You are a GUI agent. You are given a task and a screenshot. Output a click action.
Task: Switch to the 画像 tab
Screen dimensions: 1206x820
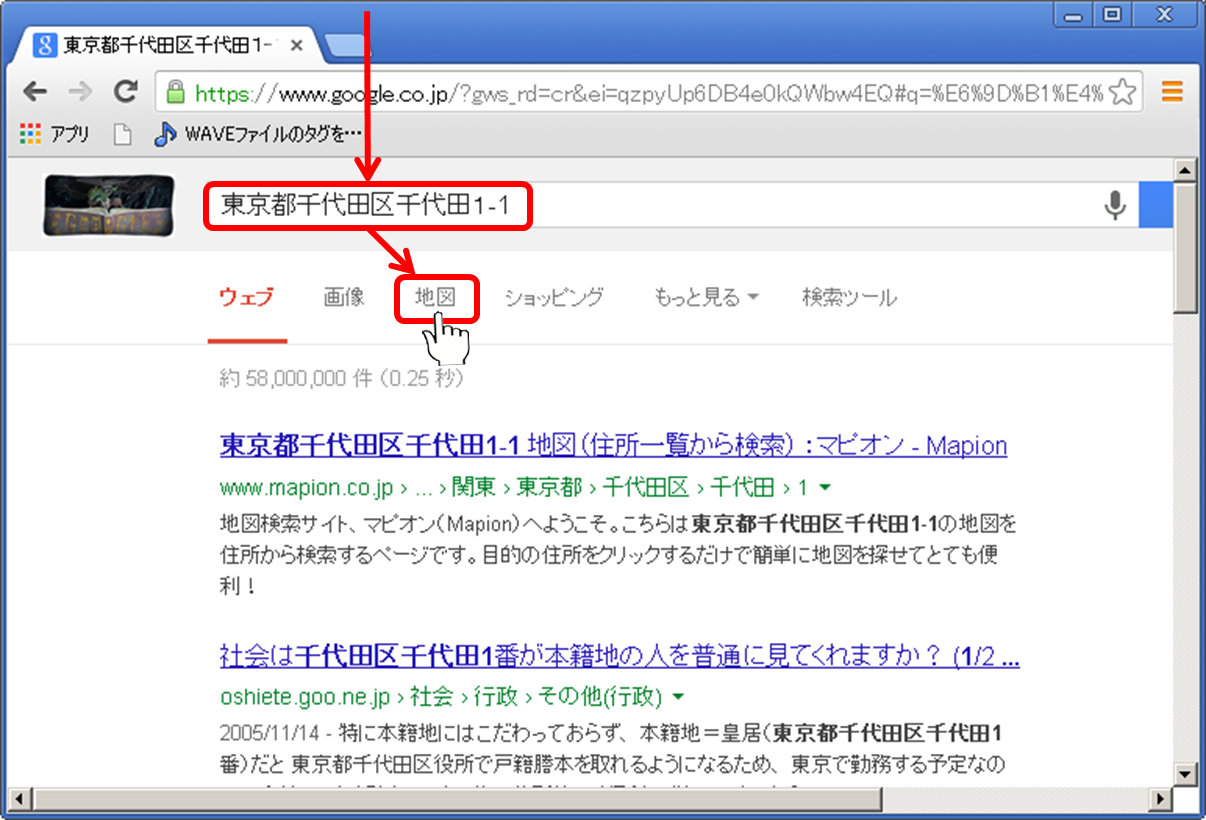click(344, 297)
